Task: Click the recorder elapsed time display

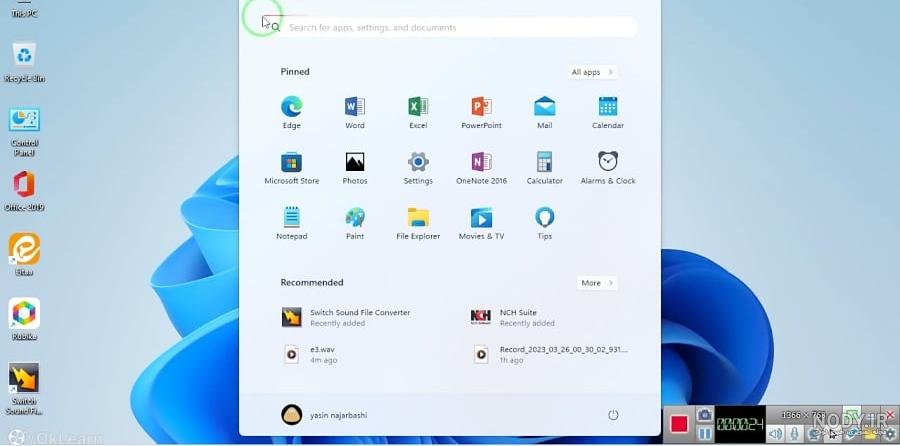Action: pyautogui.click(x=740, y=425)
